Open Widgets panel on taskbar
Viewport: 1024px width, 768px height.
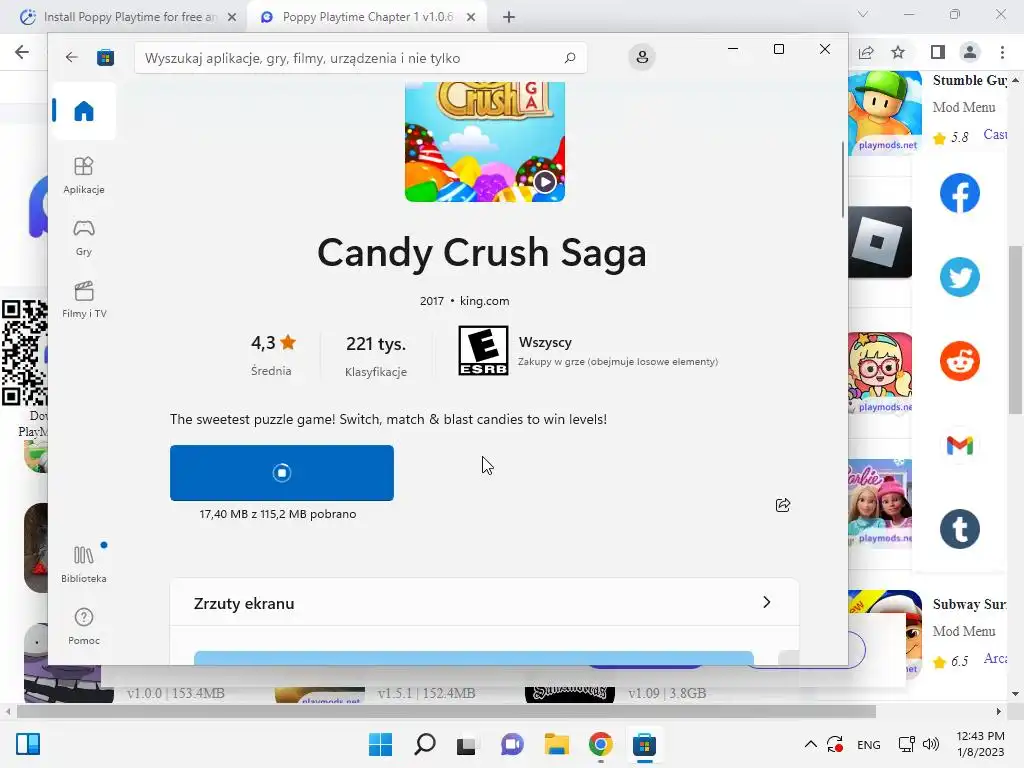pyautogui.click(x=27, y=744)
